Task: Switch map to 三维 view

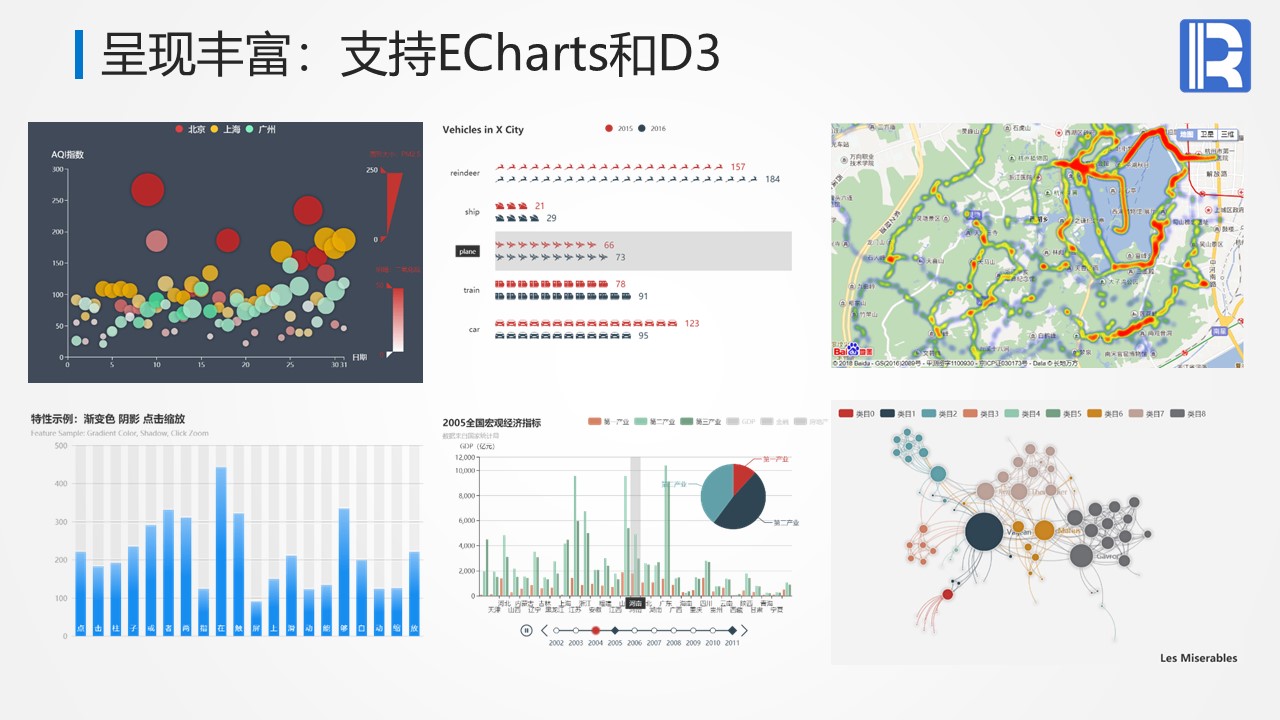Action: 1227,133
